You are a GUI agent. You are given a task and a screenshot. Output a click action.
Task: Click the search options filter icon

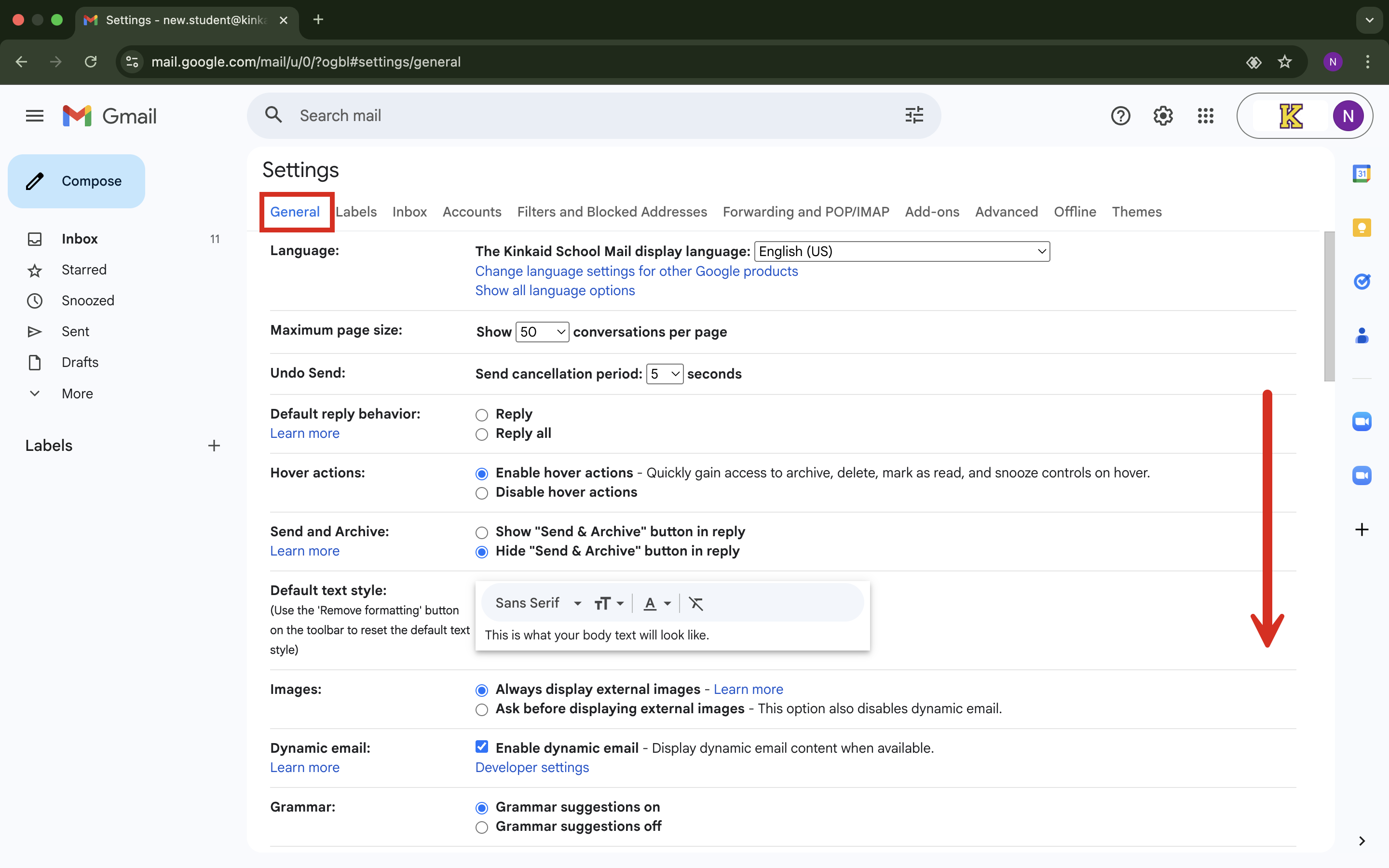tap(914, 115)
